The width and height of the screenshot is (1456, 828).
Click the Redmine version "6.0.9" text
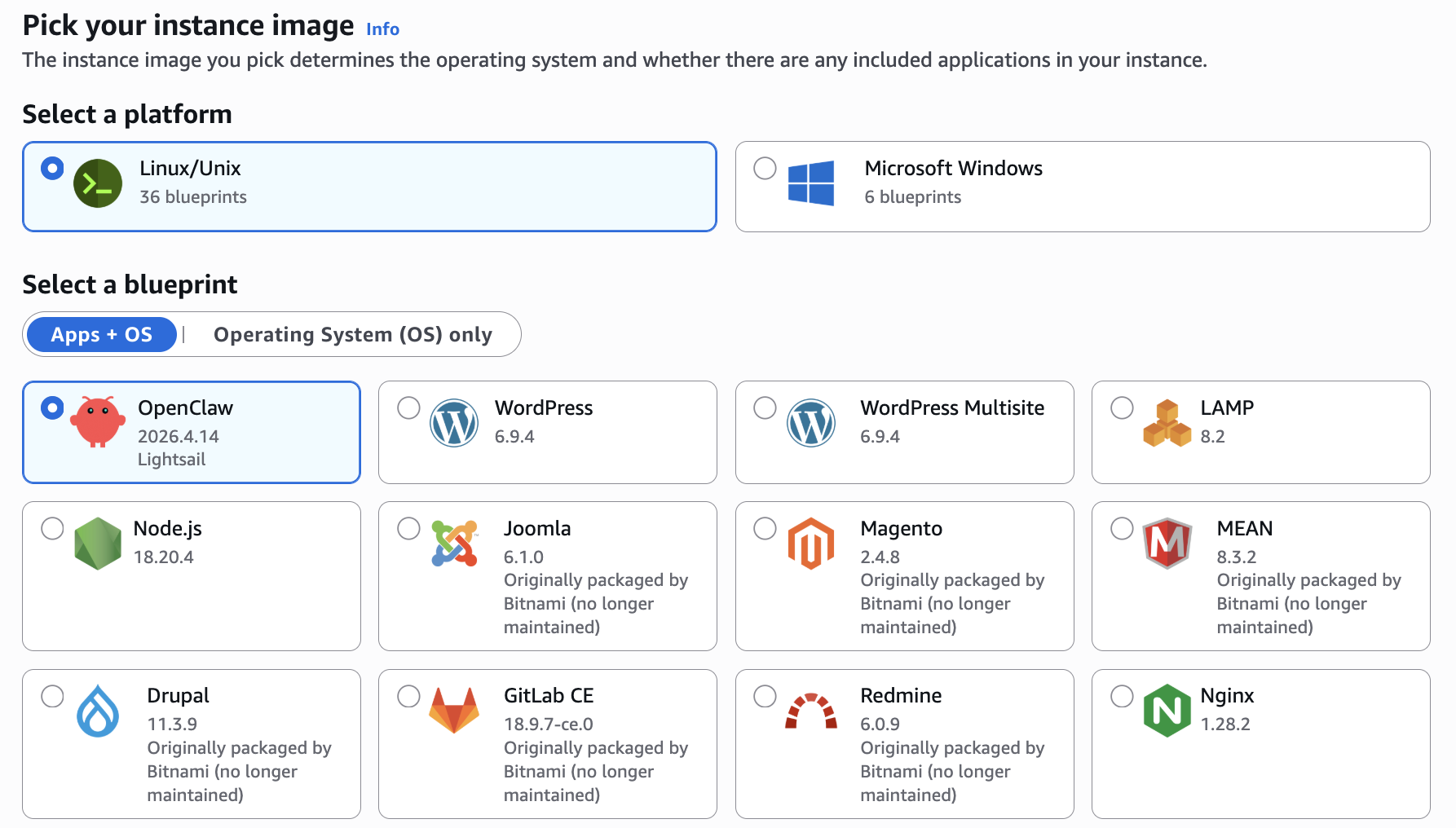(x=880, y=724)
